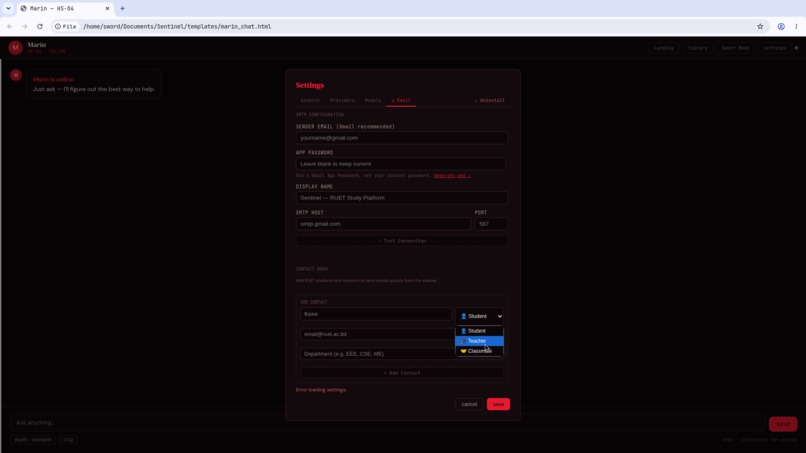
Task: Click the Ask anything chat input
Action: point(387,423)
